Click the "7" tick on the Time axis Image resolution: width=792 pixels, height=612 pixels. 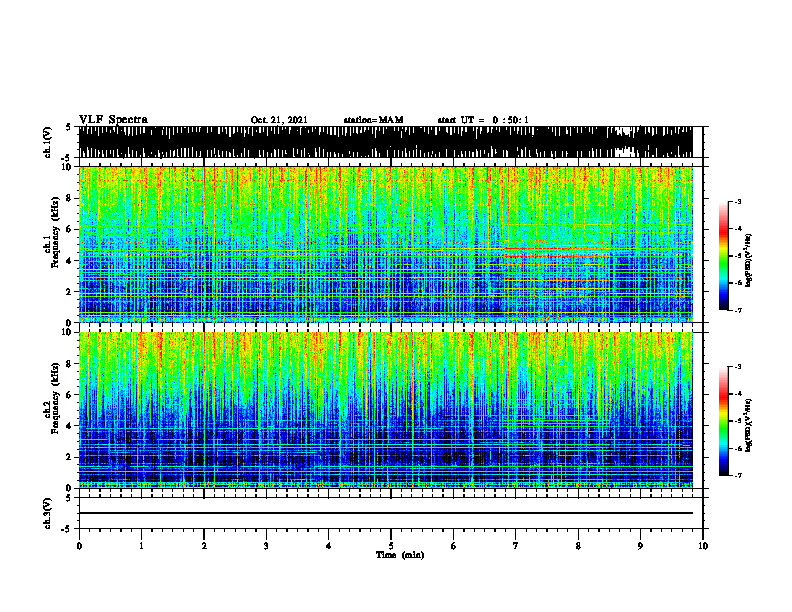point(516,546)
